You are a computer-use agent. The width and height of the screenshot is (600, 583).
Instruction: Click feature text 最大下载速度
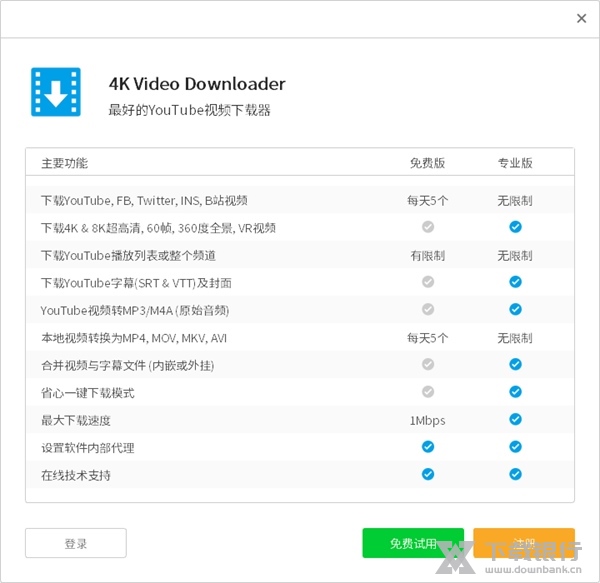point(76,420)
